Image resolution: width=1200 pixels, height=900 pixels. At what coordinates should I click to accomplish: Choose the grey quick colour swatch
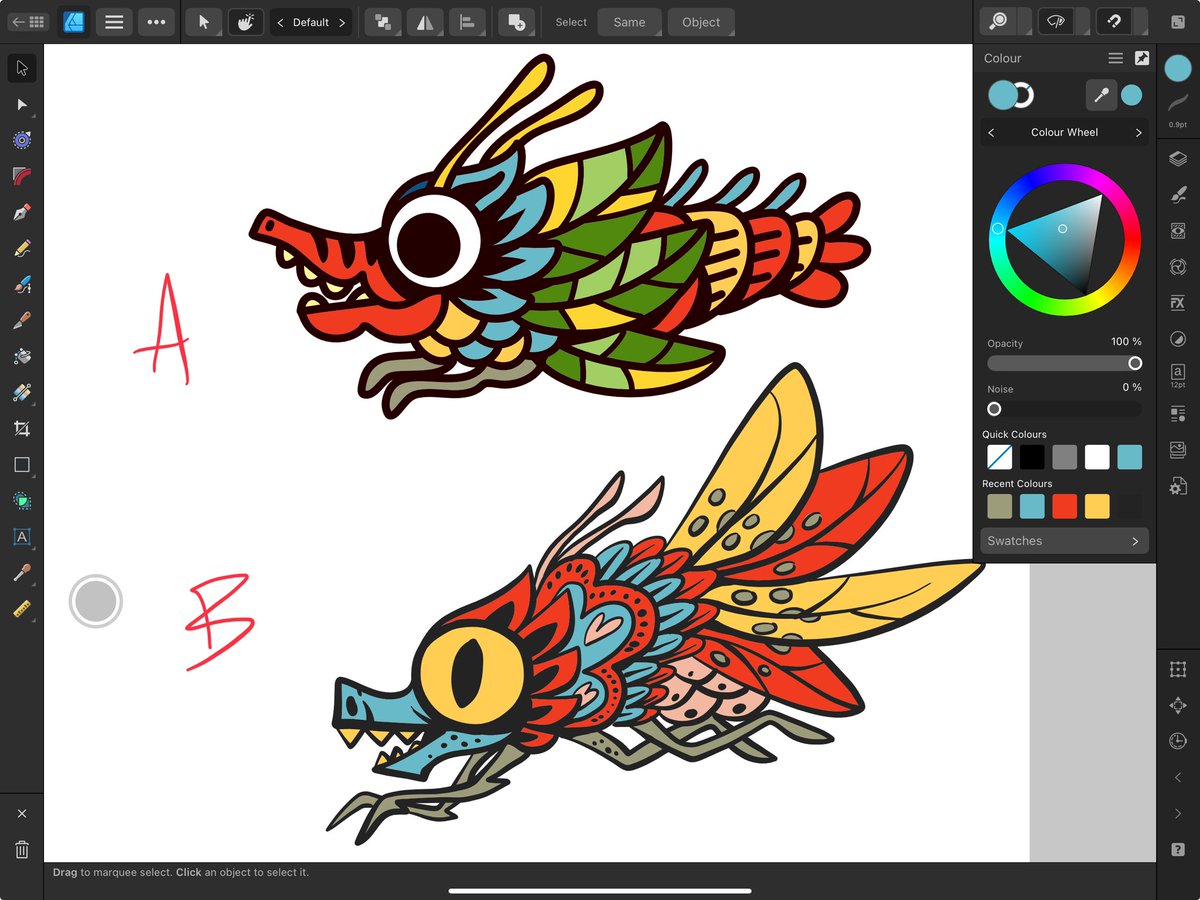[1065, 458]
